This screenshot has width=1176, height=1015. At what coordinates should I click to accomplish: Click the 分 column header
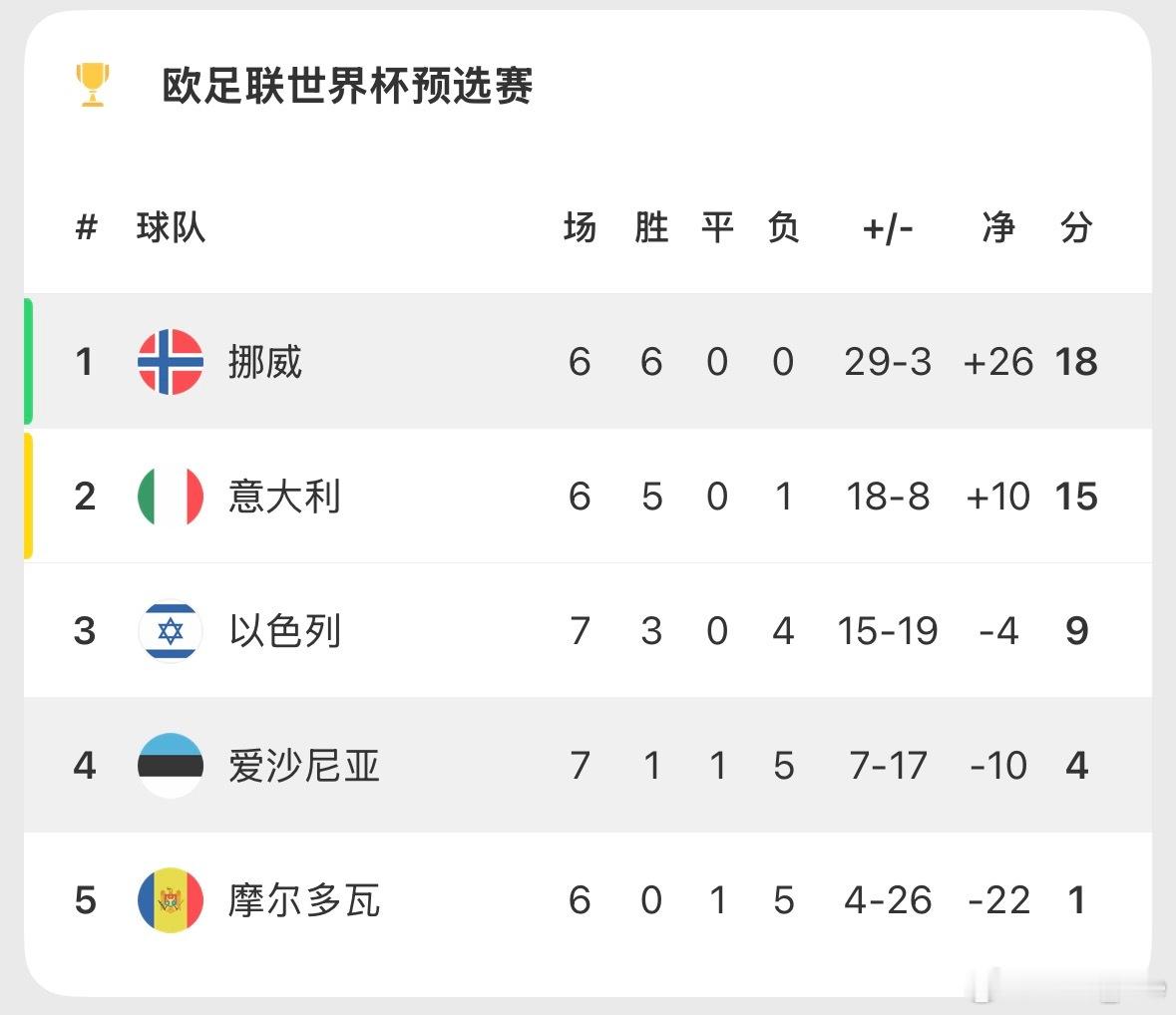pyautogui.click(x=1076, y=228)
